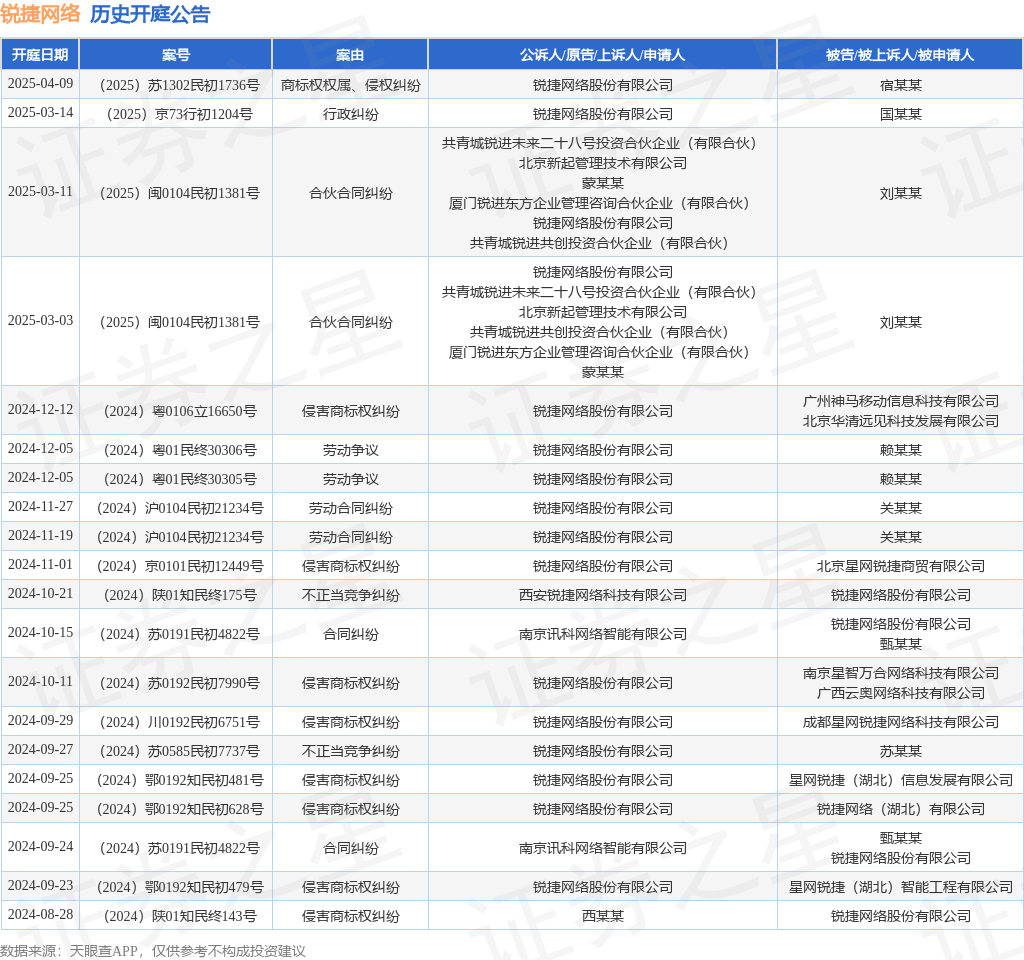The image size is (1024, 960).
Task: Click defendant 宿某某
Action: [901, 85]
